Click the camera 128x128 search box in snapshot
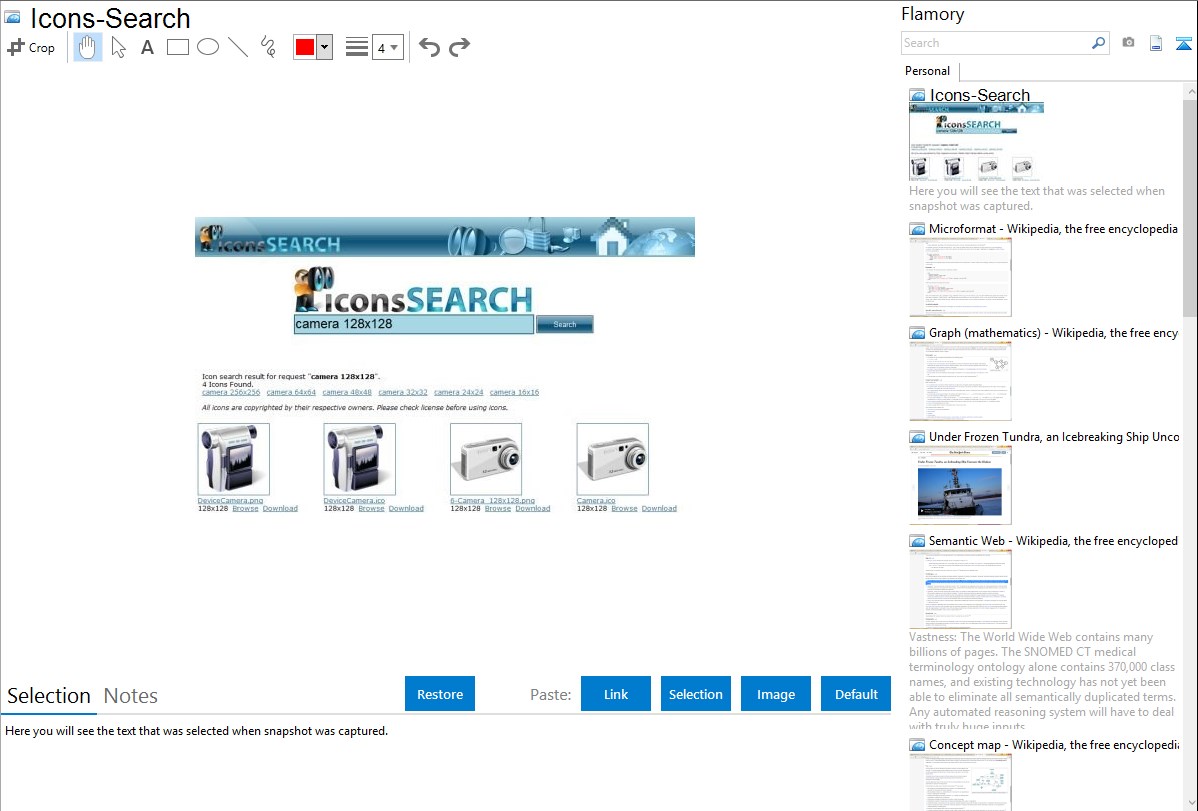This screenshot has width=1198, height=811. pos(413,324)
